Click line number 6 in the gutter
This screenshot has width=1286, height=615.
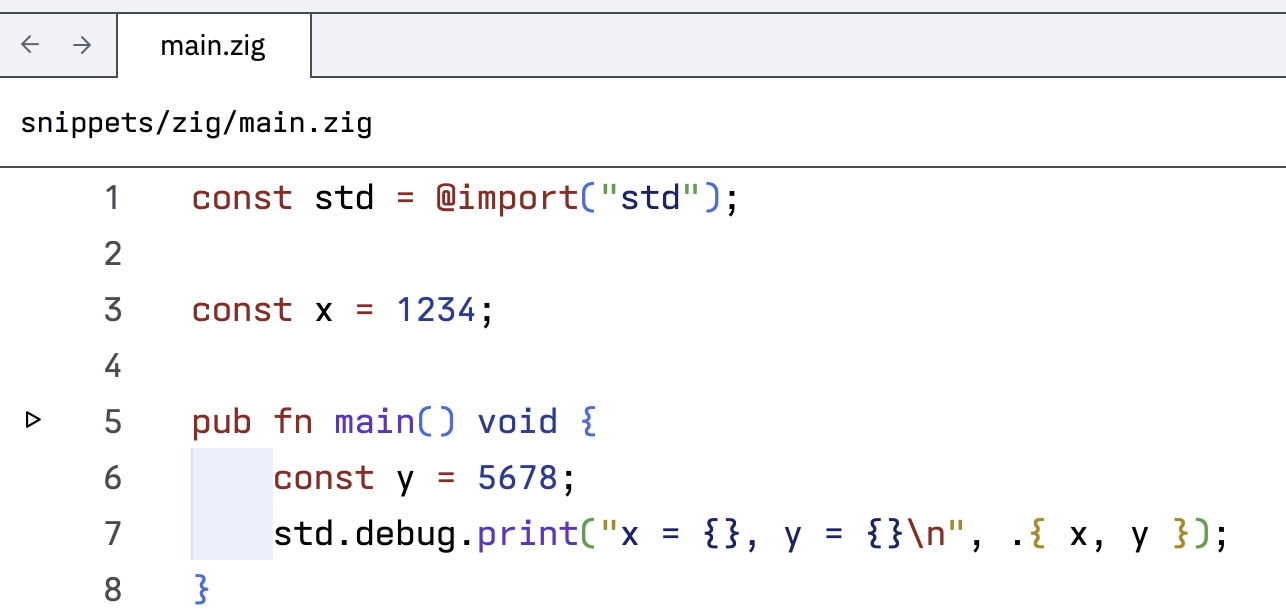pos(112,478)
